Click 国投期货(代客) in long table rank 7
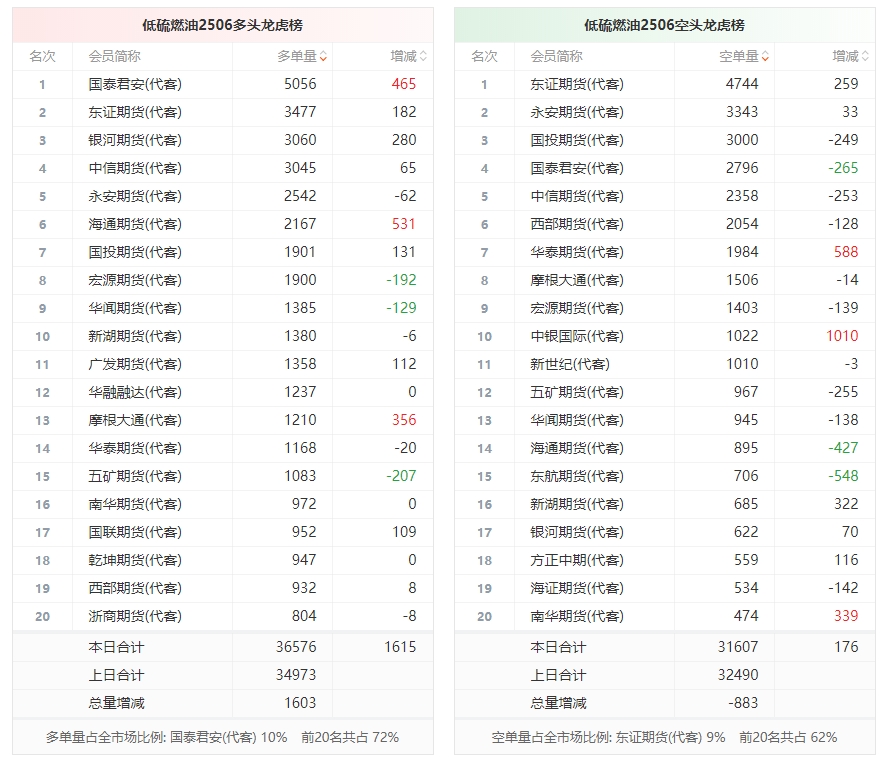 (x=135, y=252)
